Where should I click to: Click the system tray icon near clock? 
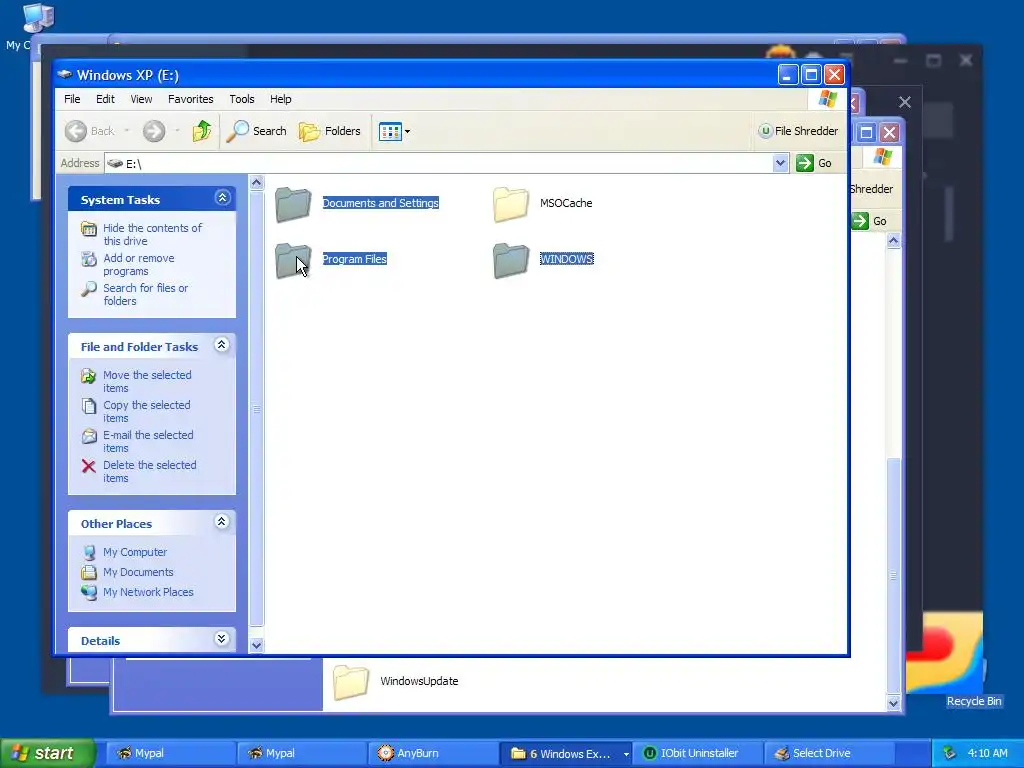tap(949, 753)
